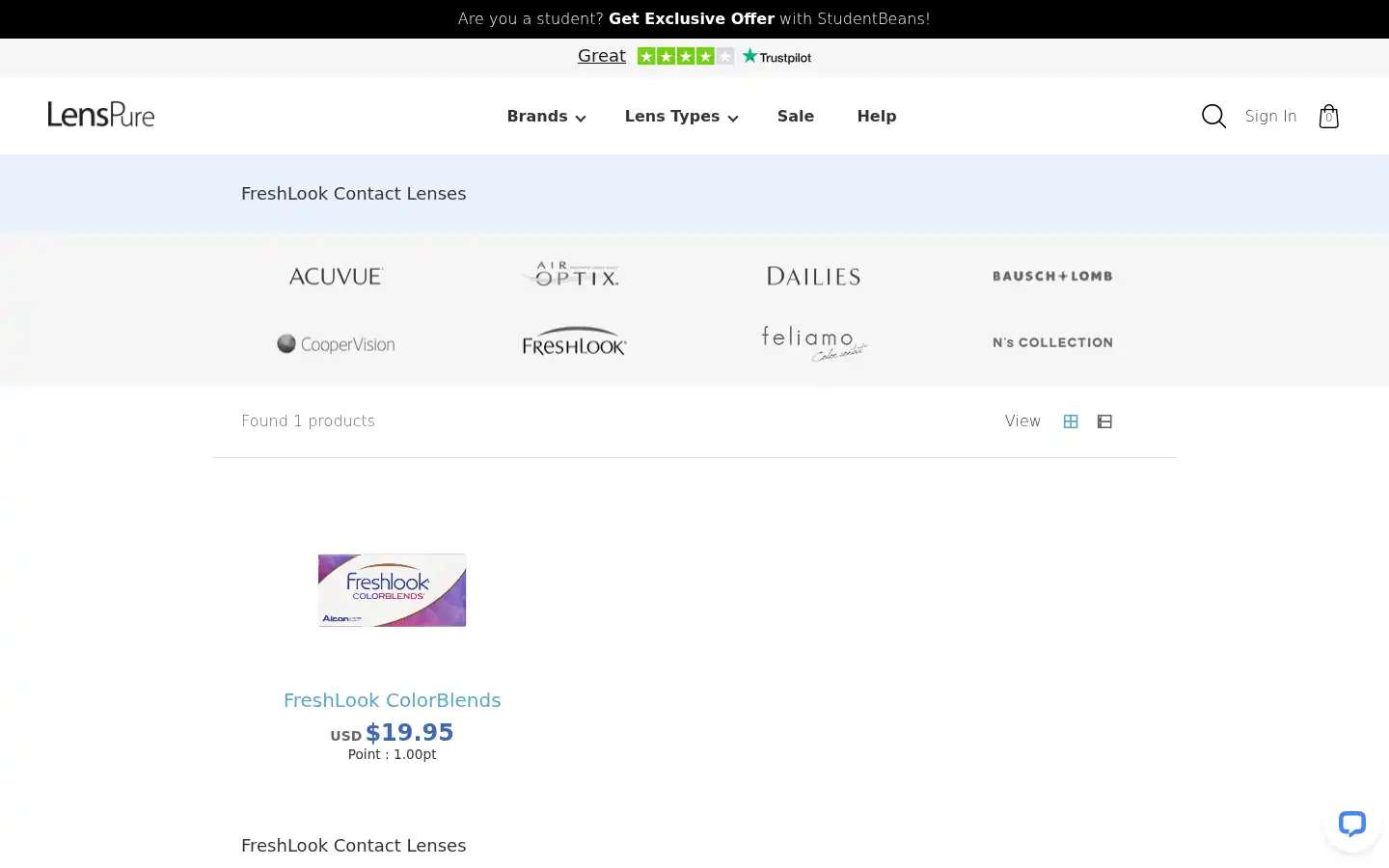Screen dimensions: 1389x868
Task: Open the live chat bubble widget
Action: tap(1352, 824)
